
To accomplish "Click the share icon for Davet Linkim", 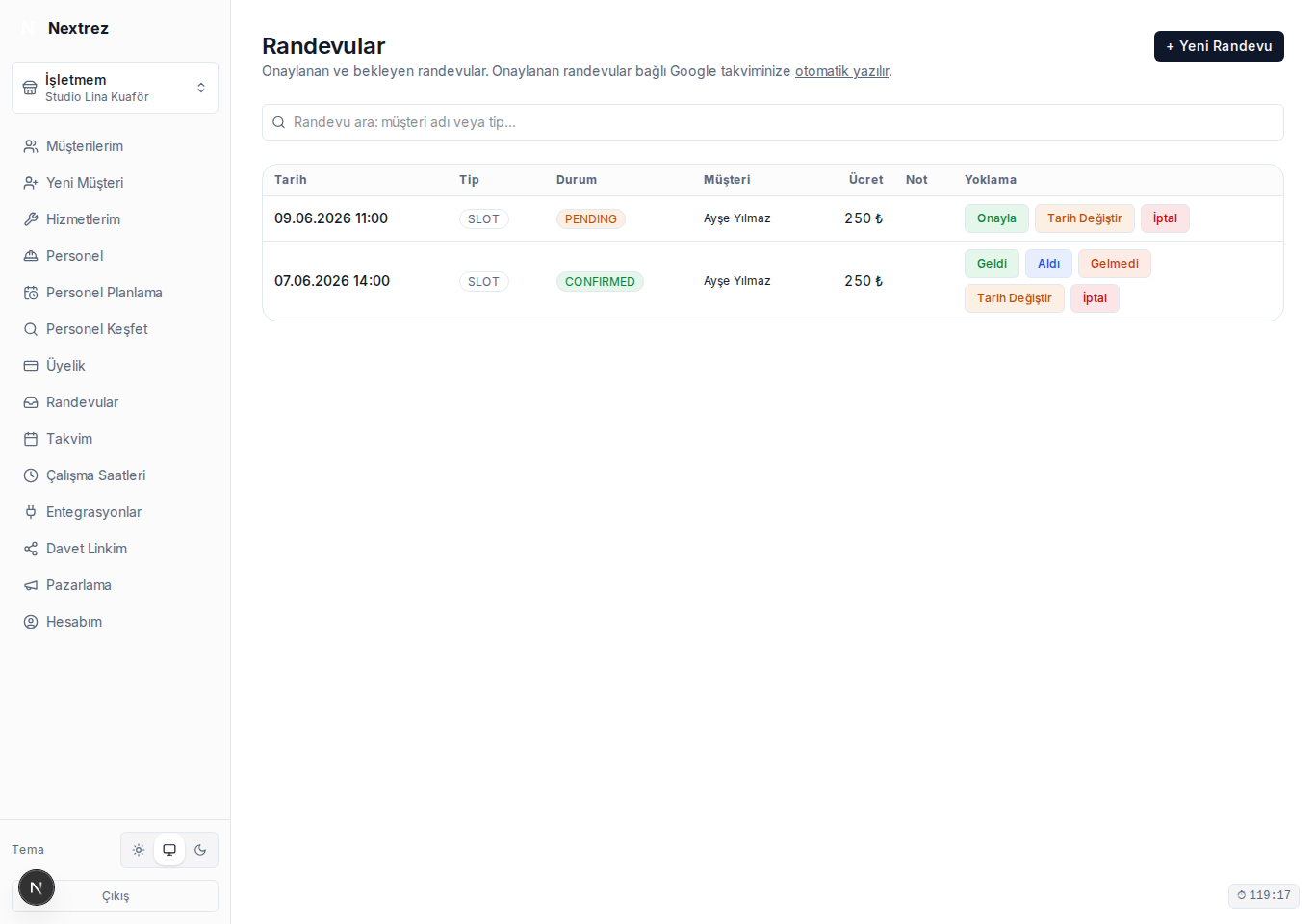I will point(31,549).
